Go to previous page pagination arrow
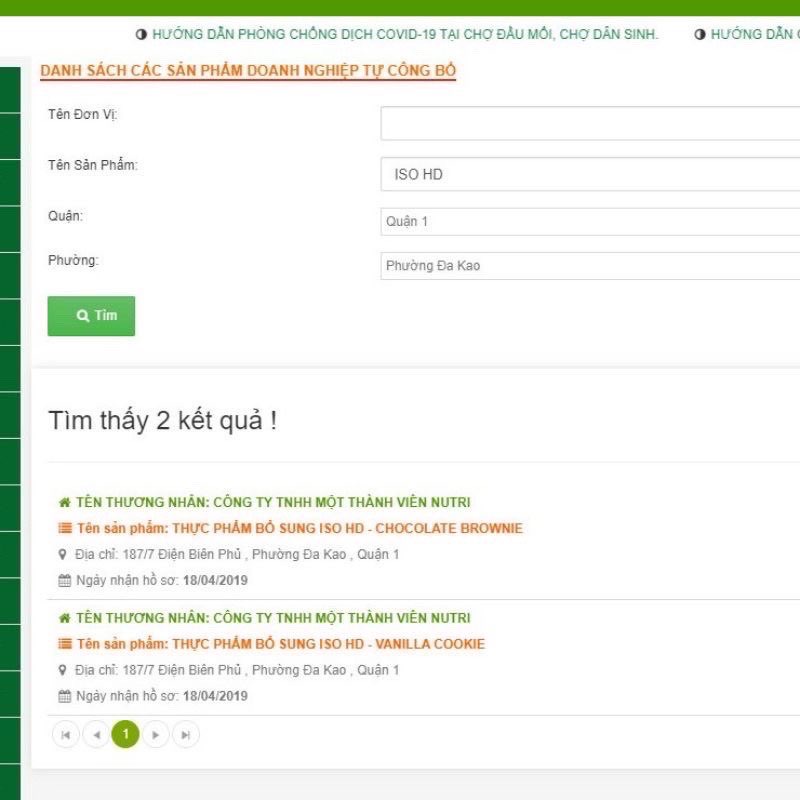 point(96,735)
